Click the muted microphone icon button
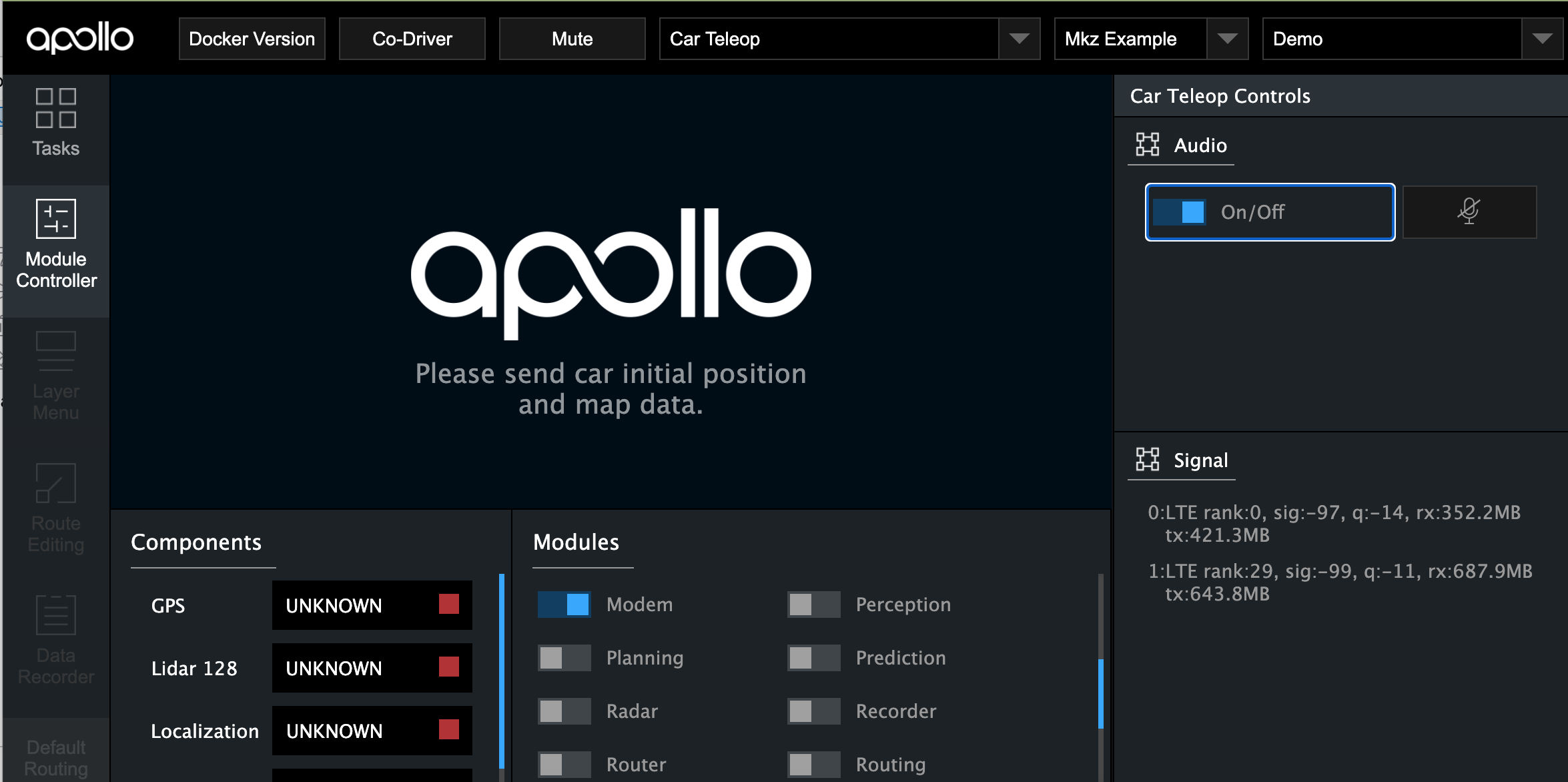The width and height of the screenshot is (1568, 782). tap(1469, 212)
